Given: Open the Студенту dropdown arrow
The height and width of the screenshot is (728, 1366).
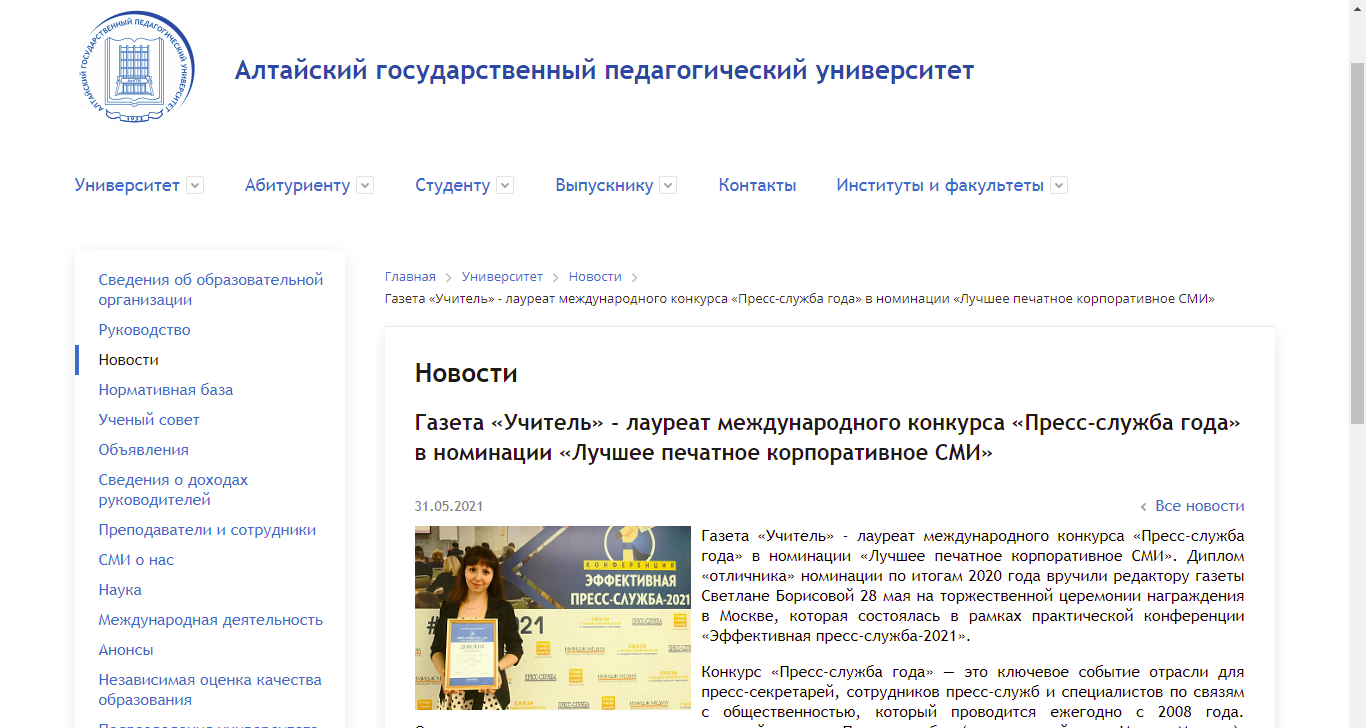Looking at the screenshot, I should 505,185.
